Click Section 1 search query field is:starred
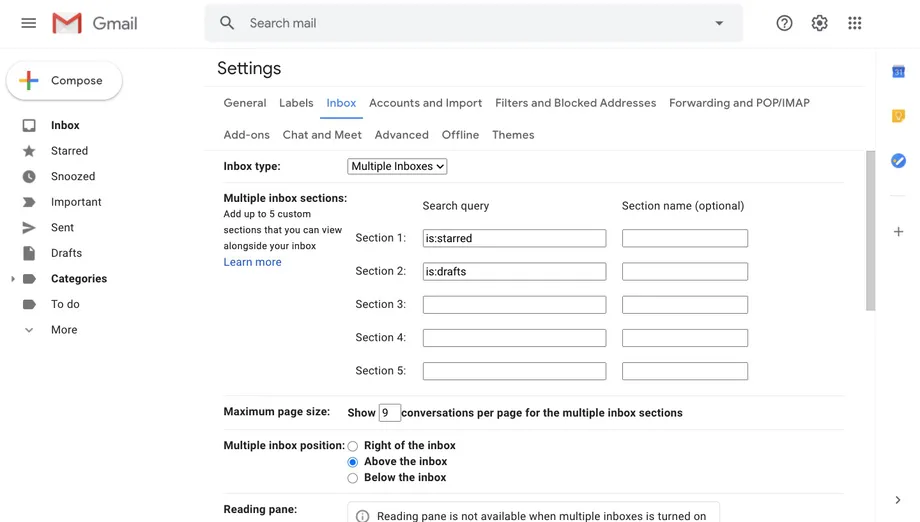The height and width of the screenshot is (522, 920). tap(515, 238)
